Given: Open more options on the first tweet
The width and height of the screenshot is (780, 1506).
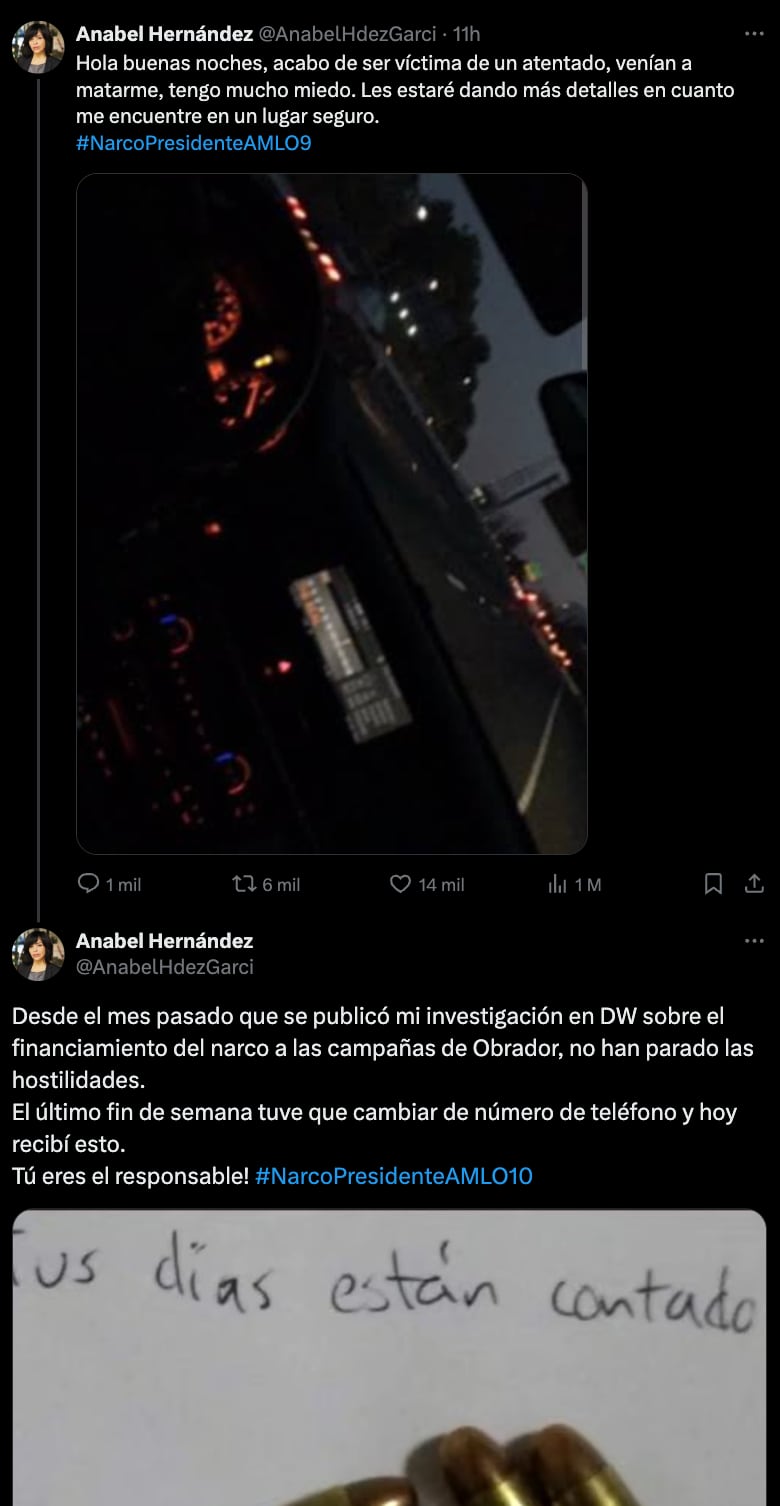Looking at the screenshot, I should pyautogui.click(x=755, y=34).
